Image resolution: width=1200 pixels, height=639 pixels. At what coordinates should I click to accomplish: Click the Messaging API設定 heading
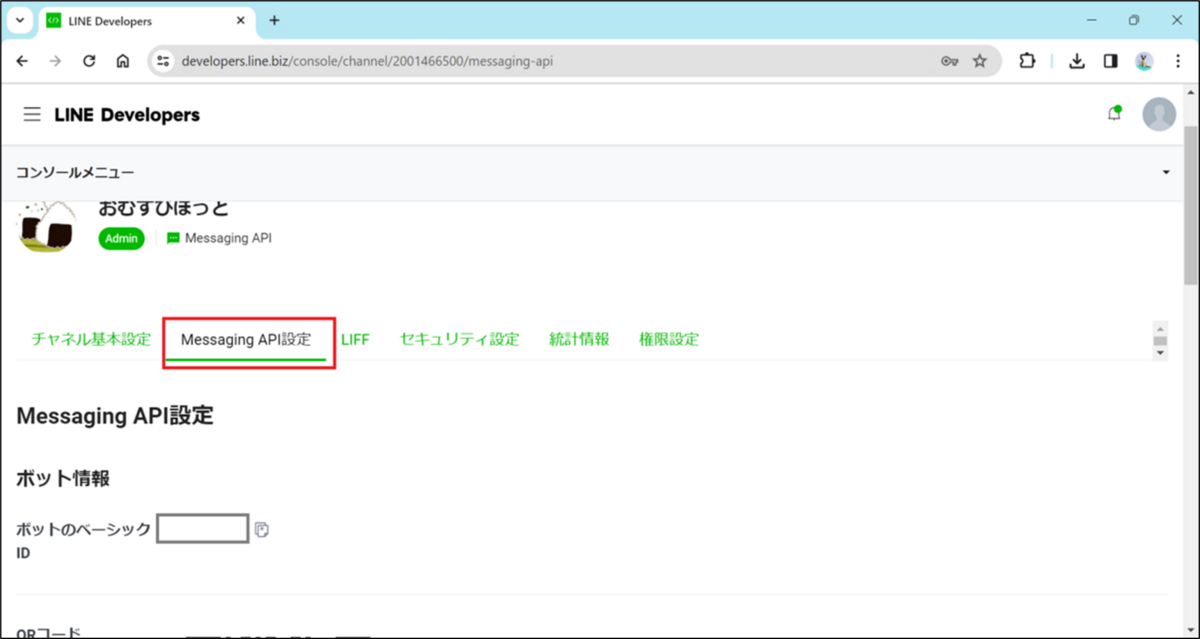[115, 416]
